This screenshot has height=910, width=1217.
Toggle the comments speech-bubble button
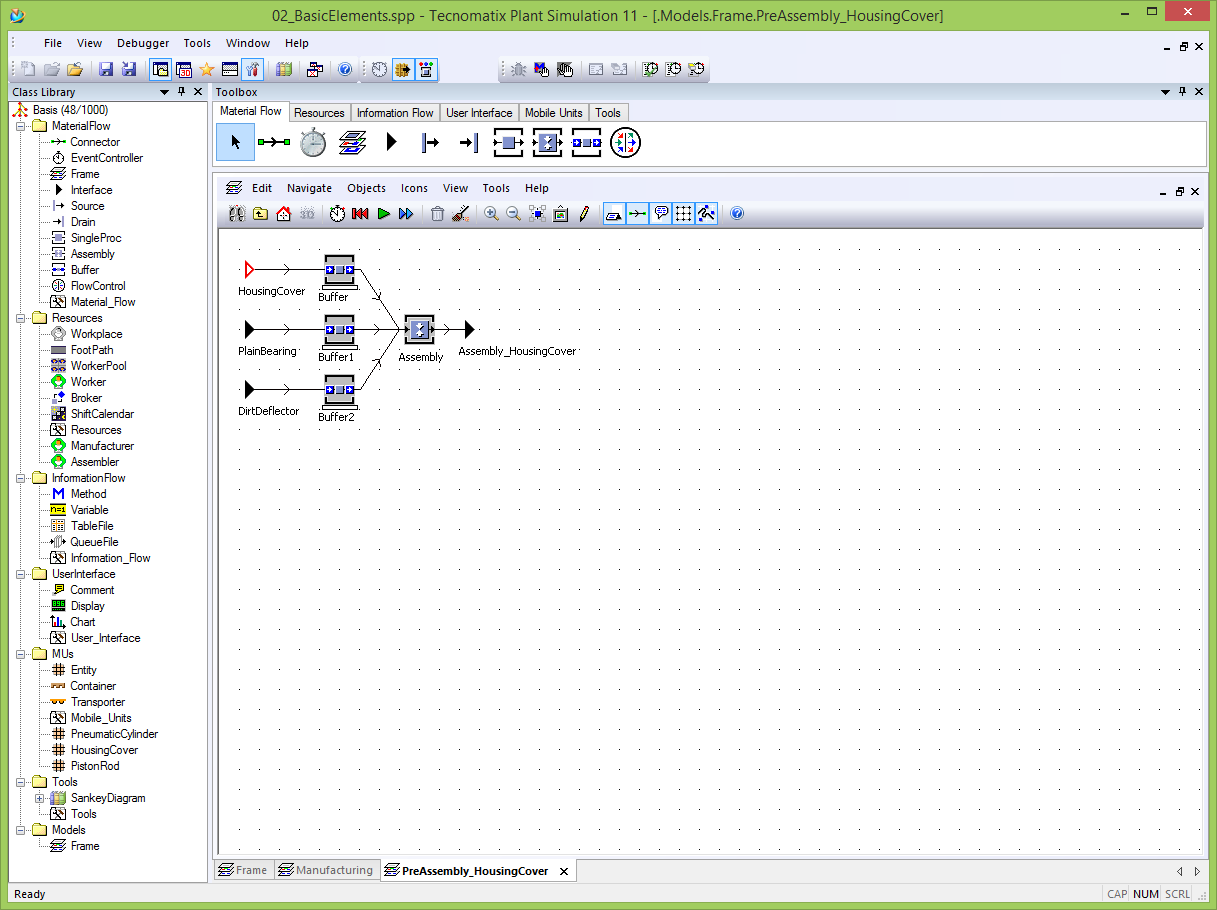tap(660, 214)
